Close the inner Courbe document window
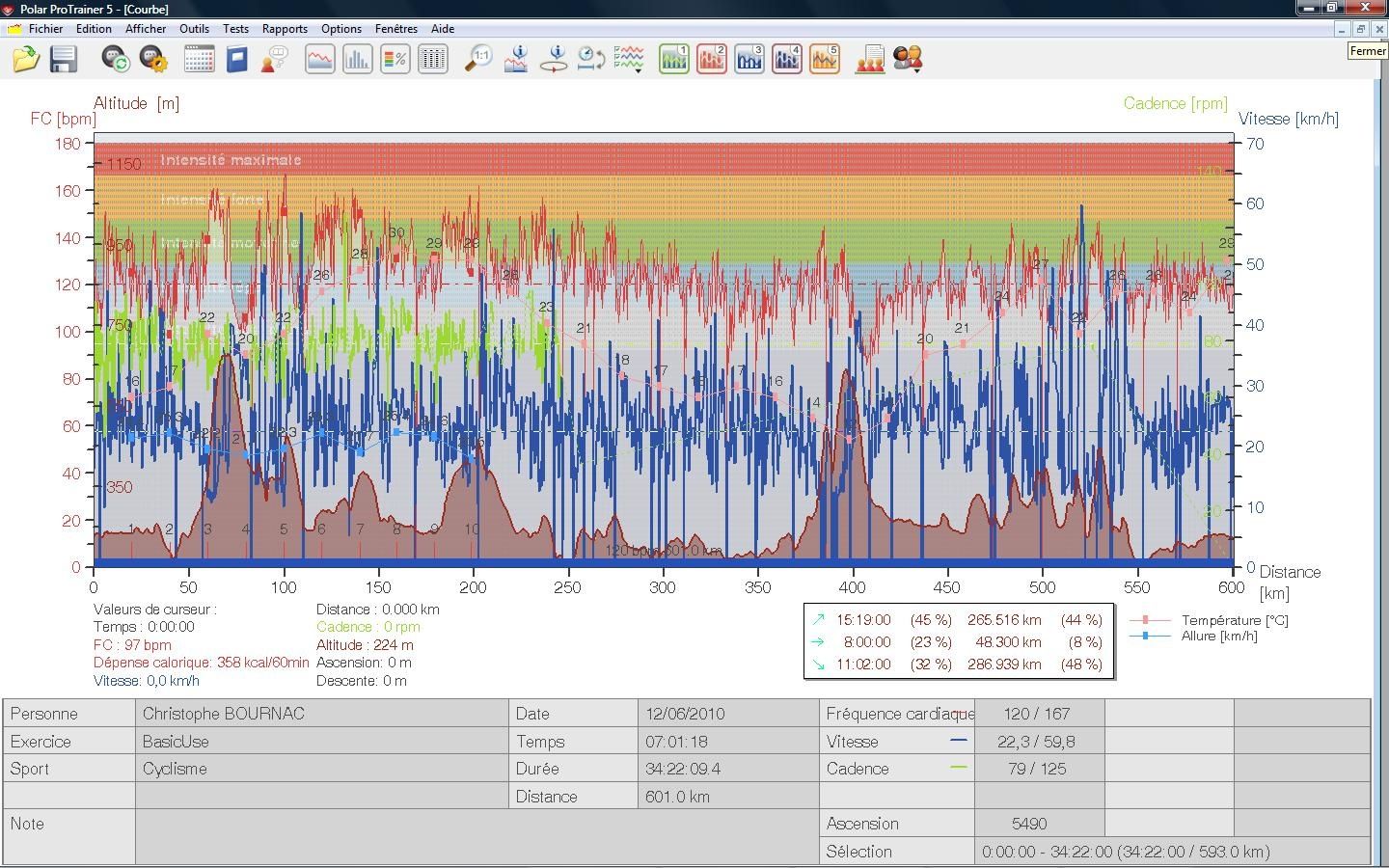This screenshot has height=868, width=1389. point(1380,29)
